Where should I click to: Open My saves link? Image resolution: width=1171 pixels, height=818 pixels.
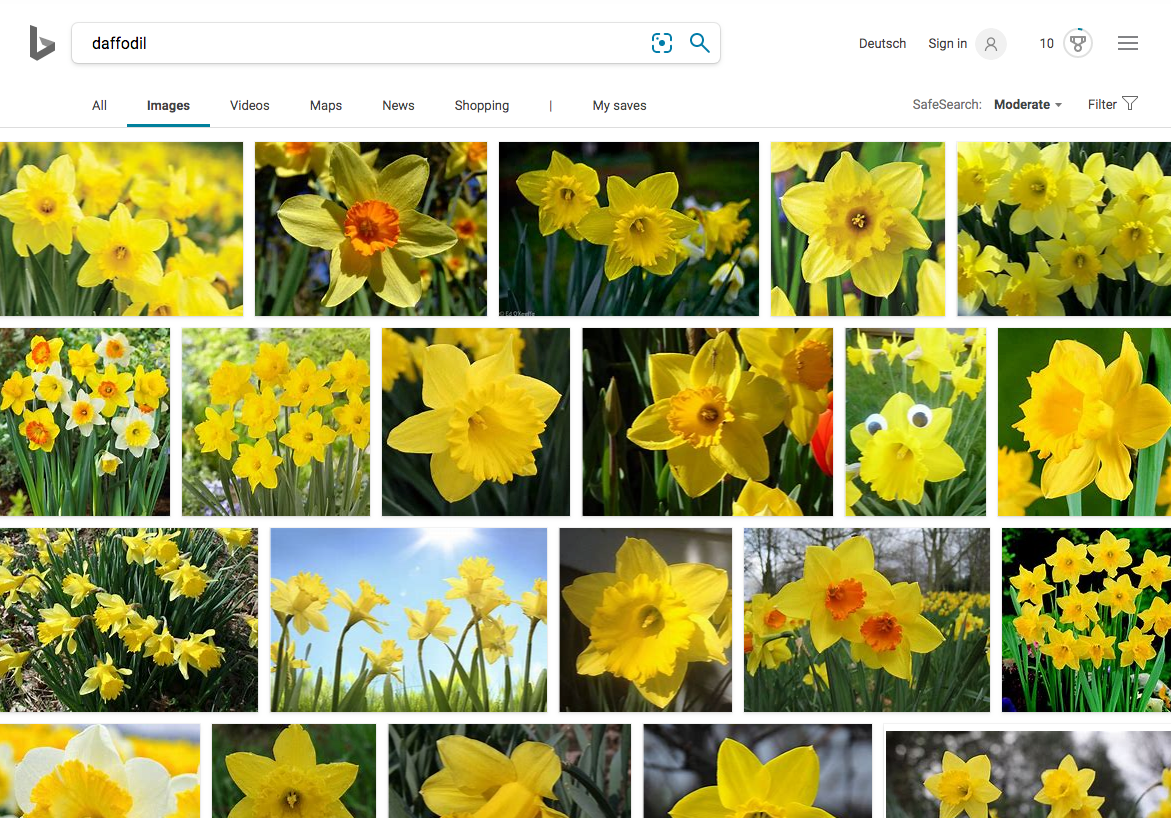coord(619,105)
